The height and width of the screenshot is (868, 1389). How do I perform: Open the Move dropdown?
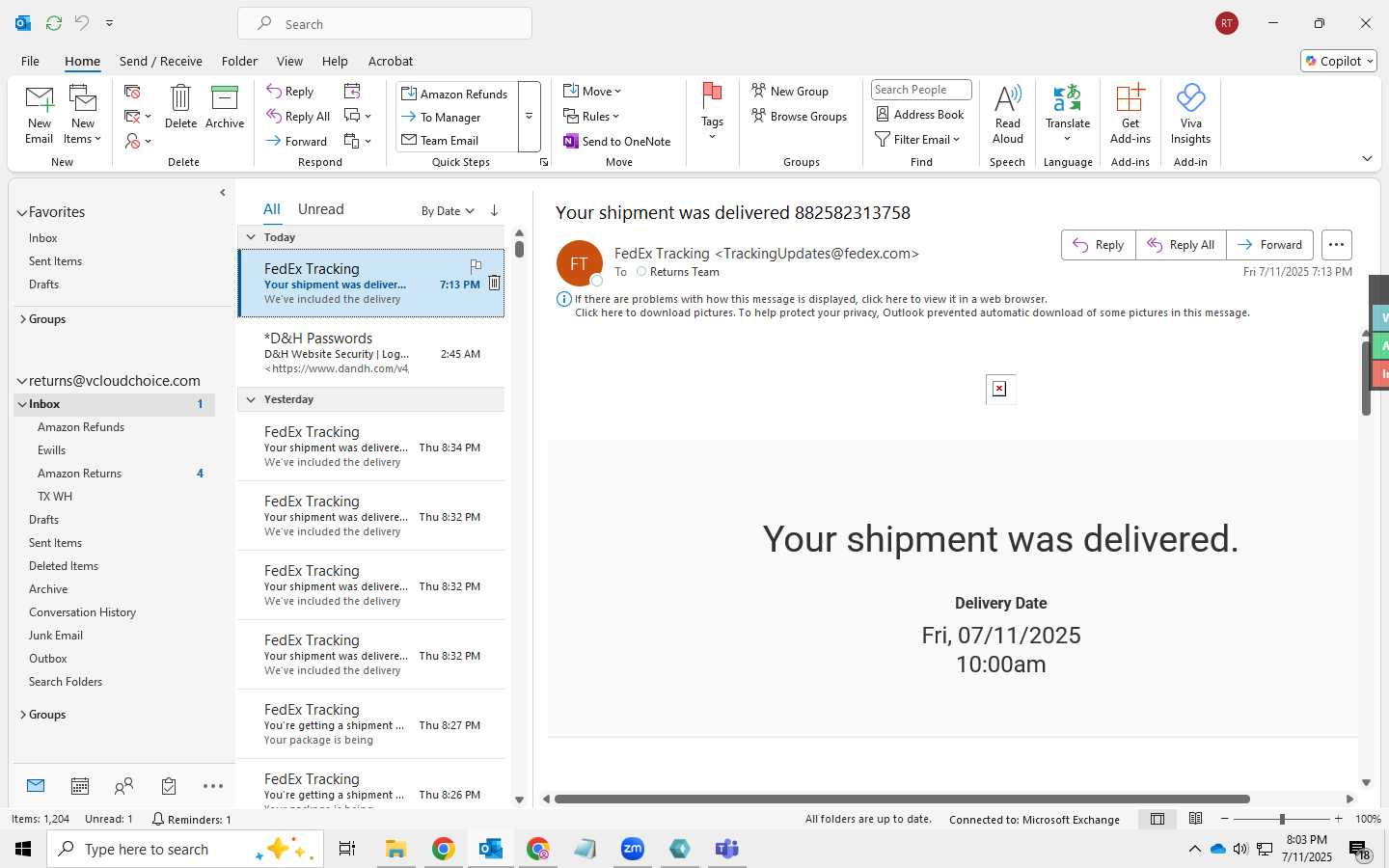[x=592, y=91]
